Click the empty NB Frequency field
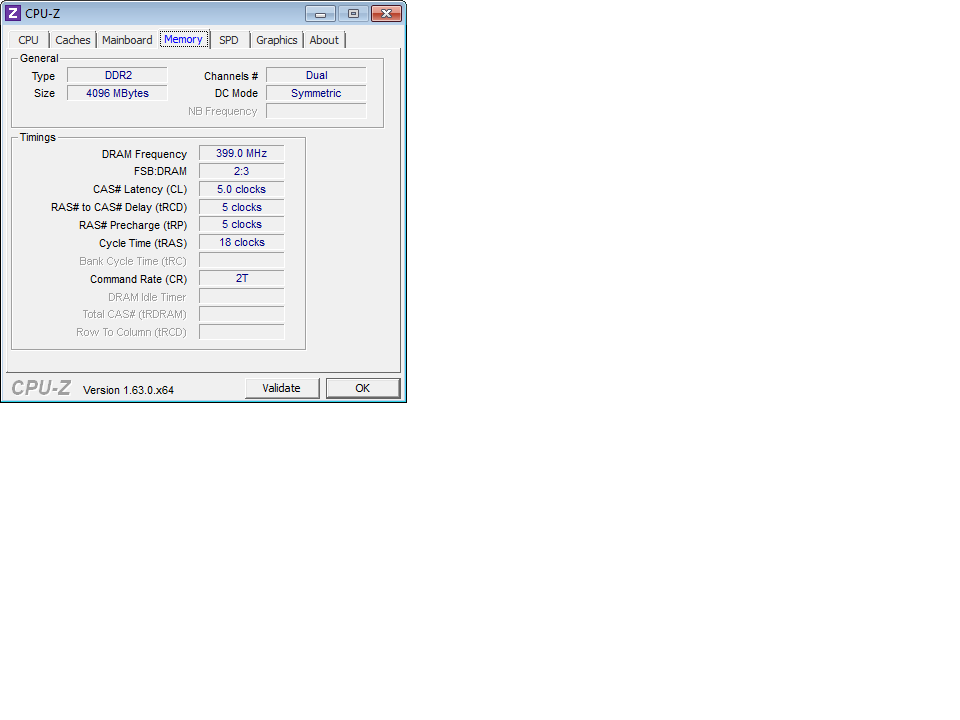The image size is (960, 720). pyautogui.click(x=317, y=111)
